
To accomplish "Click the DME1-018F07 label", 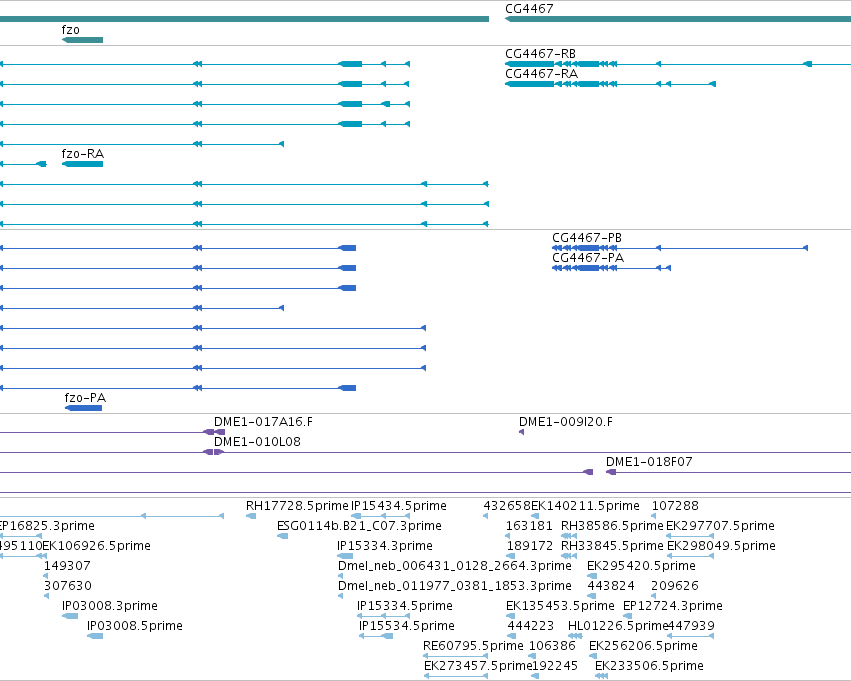I will point(649,462).
